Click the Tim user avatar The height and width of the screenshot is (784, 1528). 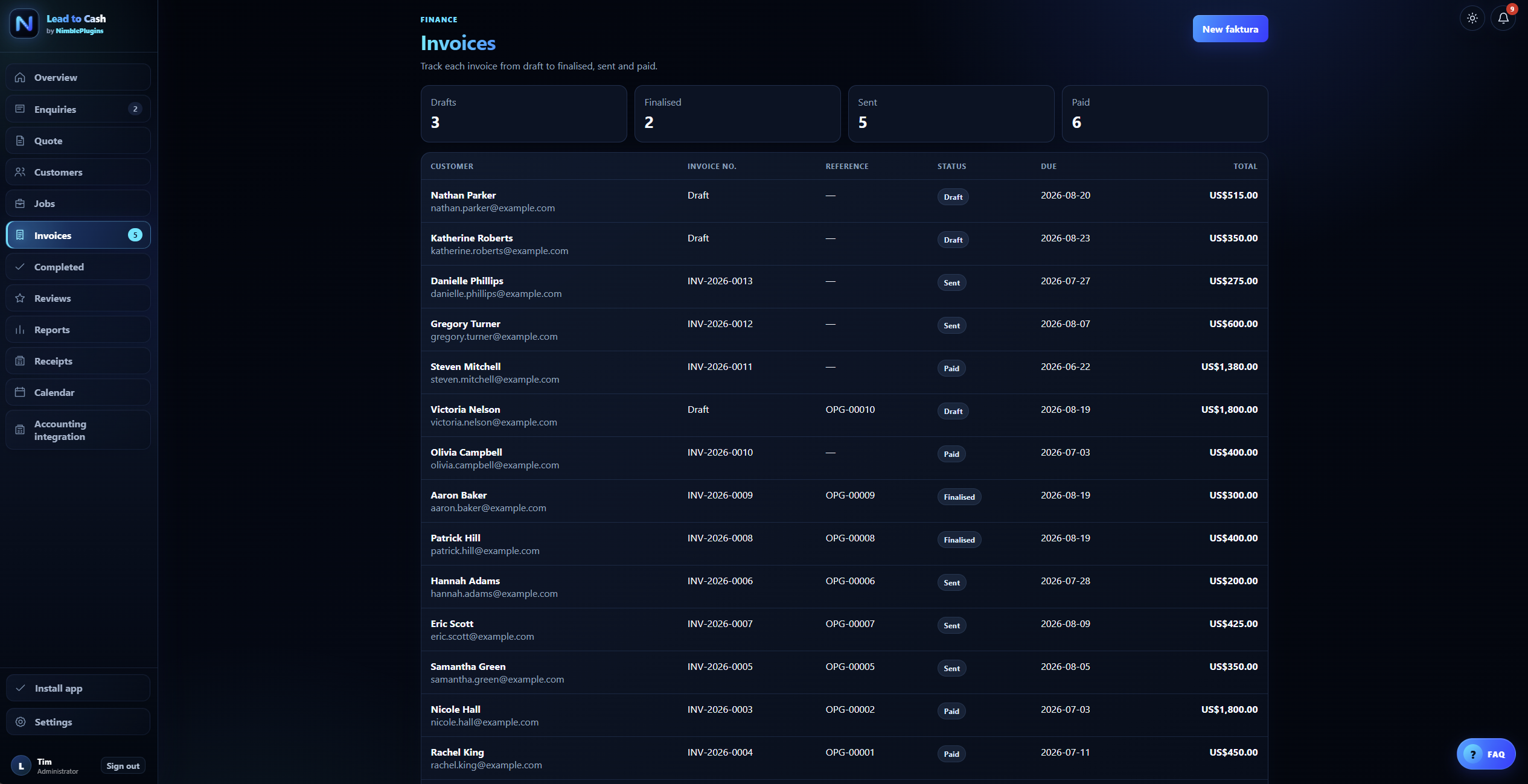(21, 766)
